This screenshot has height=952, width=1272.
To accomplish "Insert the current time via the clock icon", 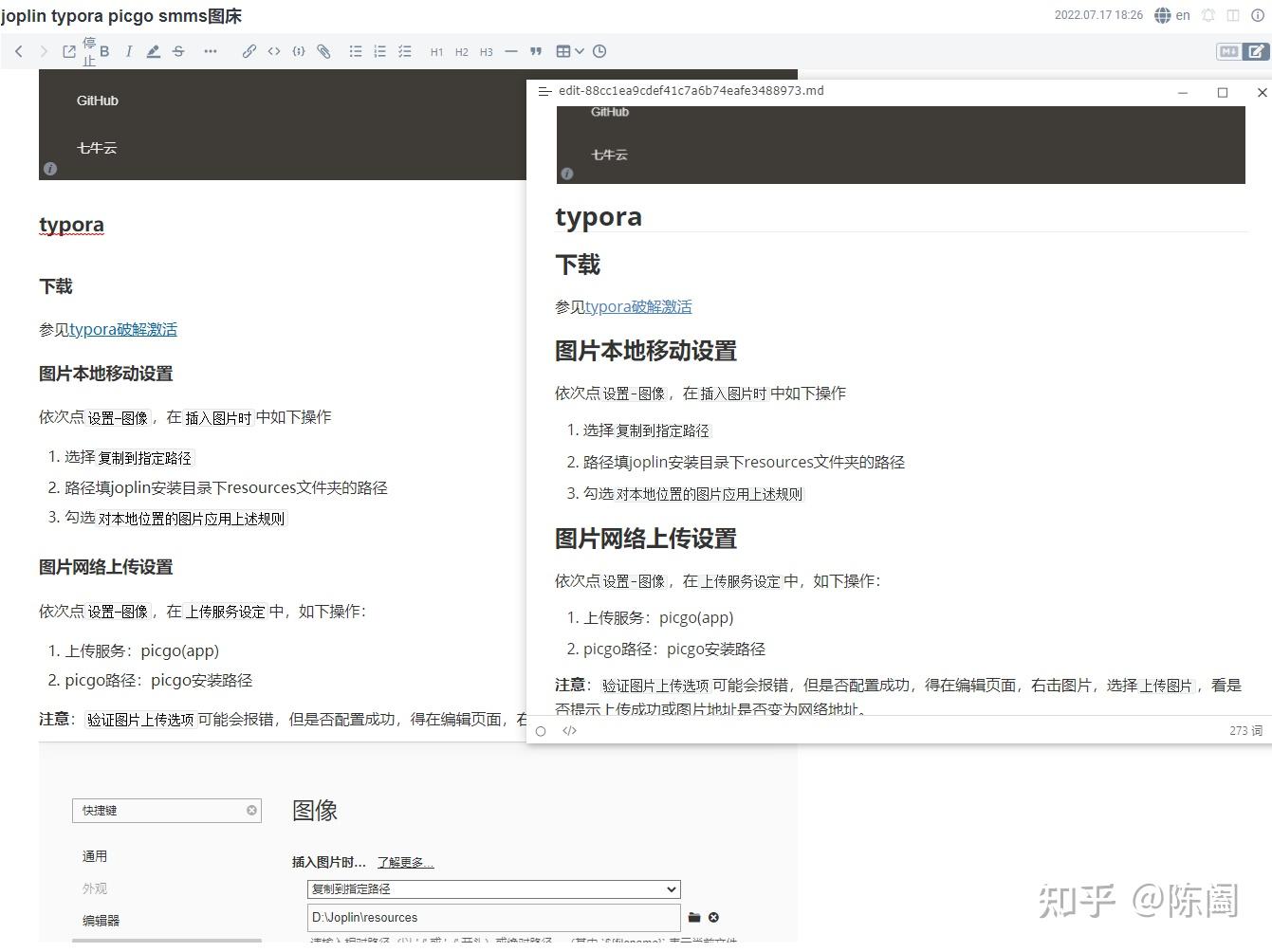I will click(x=599, y=51).
